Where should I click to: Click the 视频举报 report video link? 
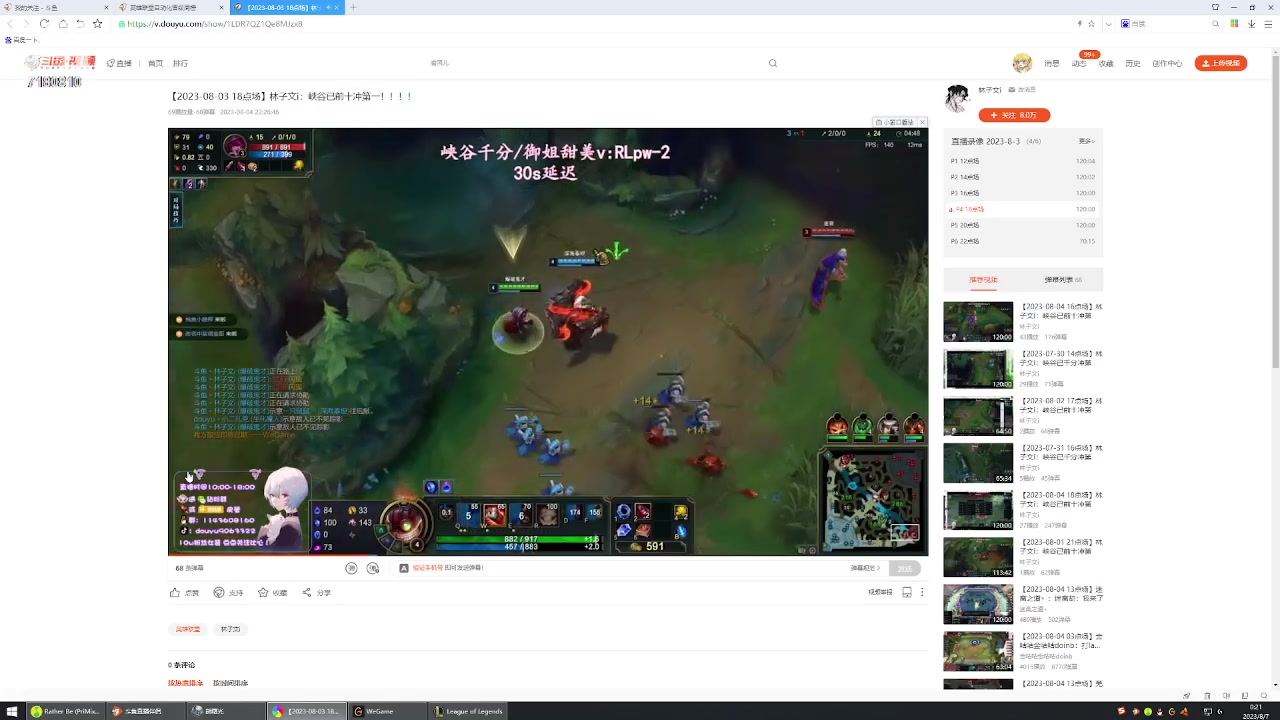(x=880, y=592)
